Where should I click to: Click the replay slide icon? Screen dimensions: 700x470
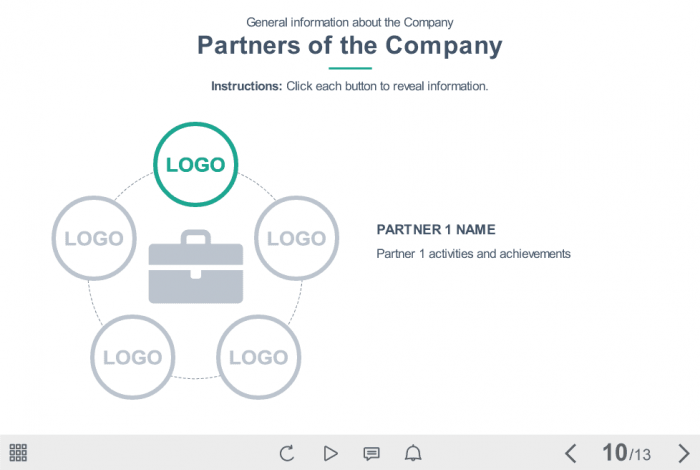point(287,453)
